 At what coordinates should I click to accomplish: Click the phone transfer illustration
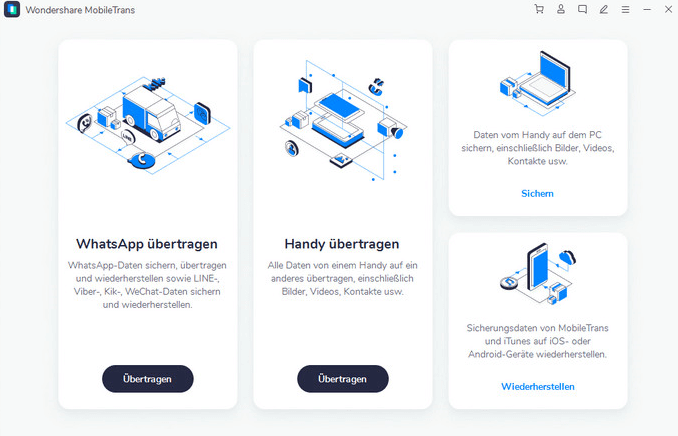342,120
